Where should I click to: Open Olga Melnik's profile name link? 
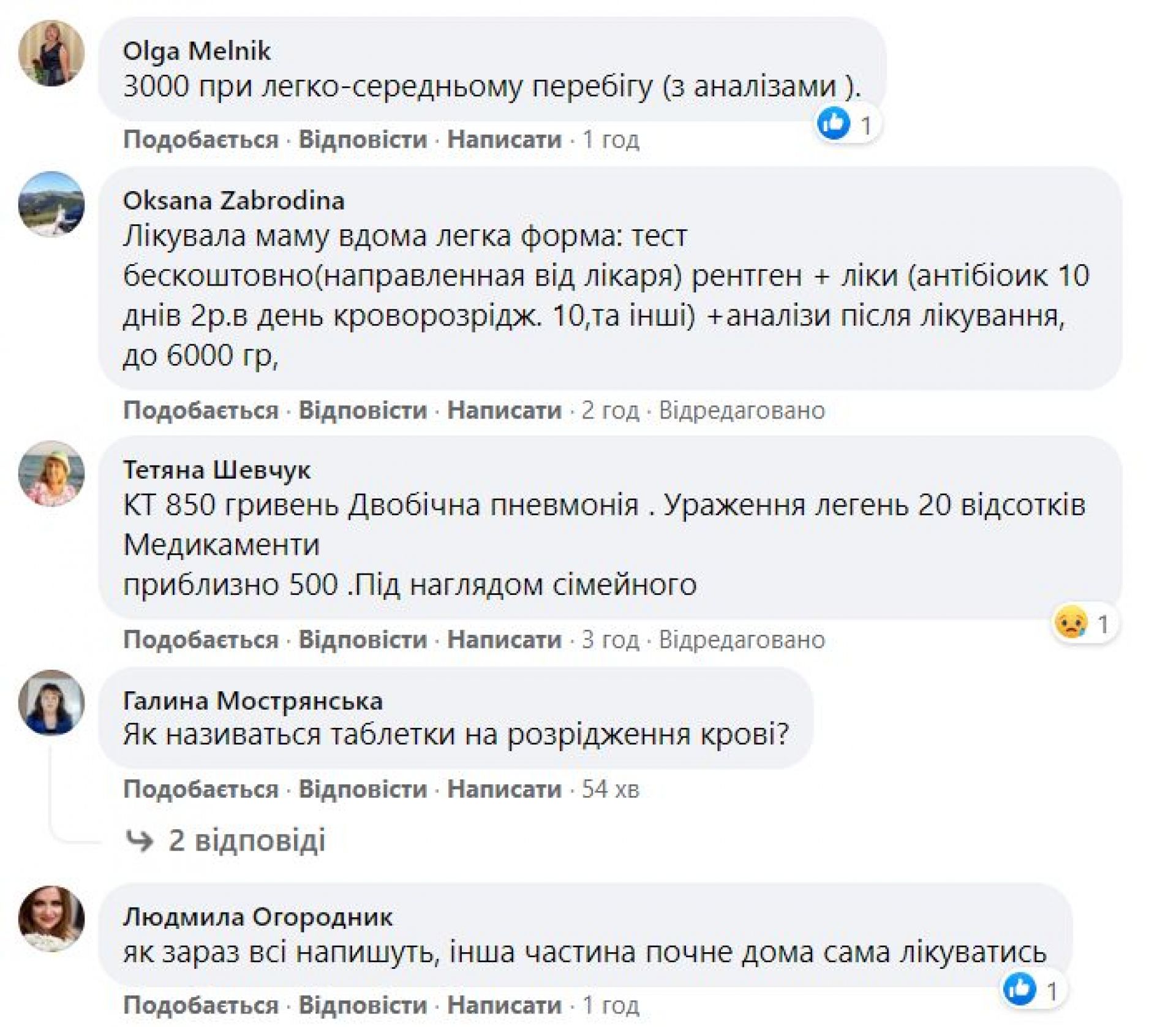coord(197,51)
